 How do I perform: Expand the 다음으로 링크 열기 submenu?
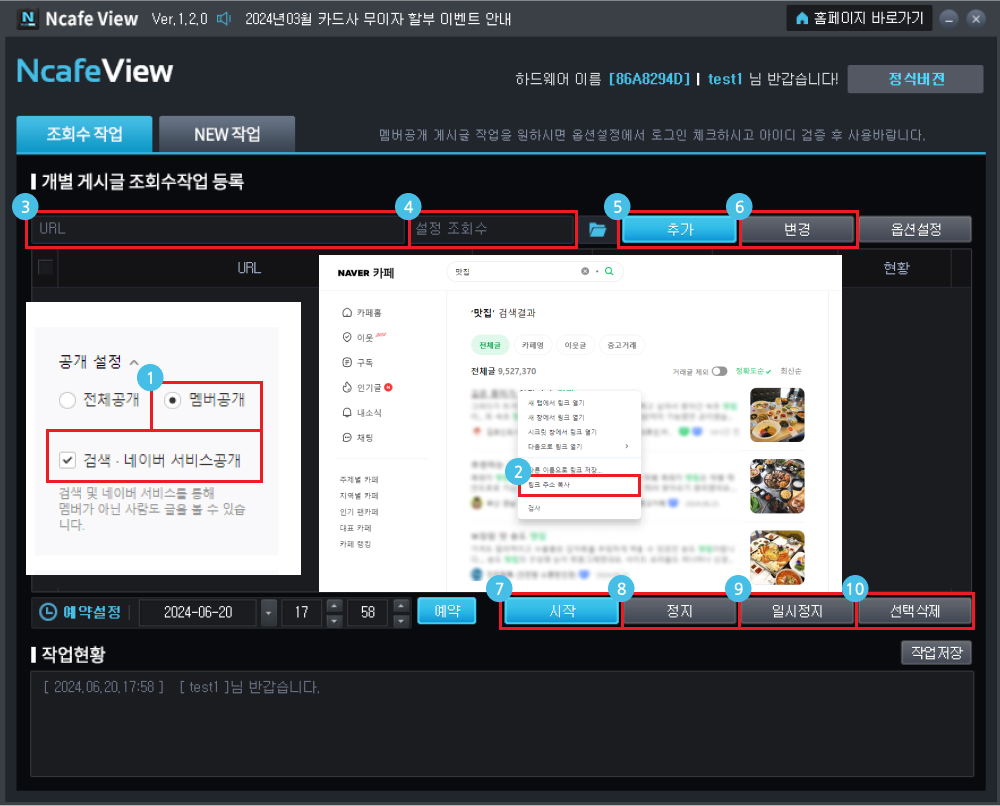pyautogui.click(x=579, y=446)
